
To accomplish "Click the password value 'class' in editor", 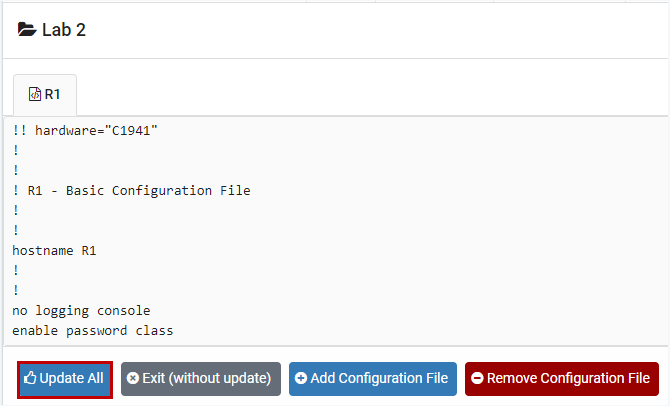I will tap(153, 330).
